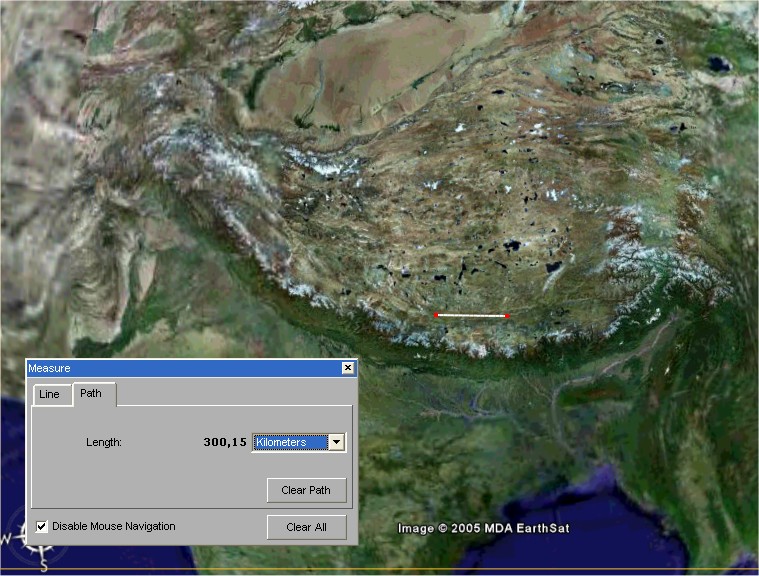Viewport: 759px width, 576px height.
Task: Click the Disable Mouse Navigation label text
Action: tap(113, 526)
